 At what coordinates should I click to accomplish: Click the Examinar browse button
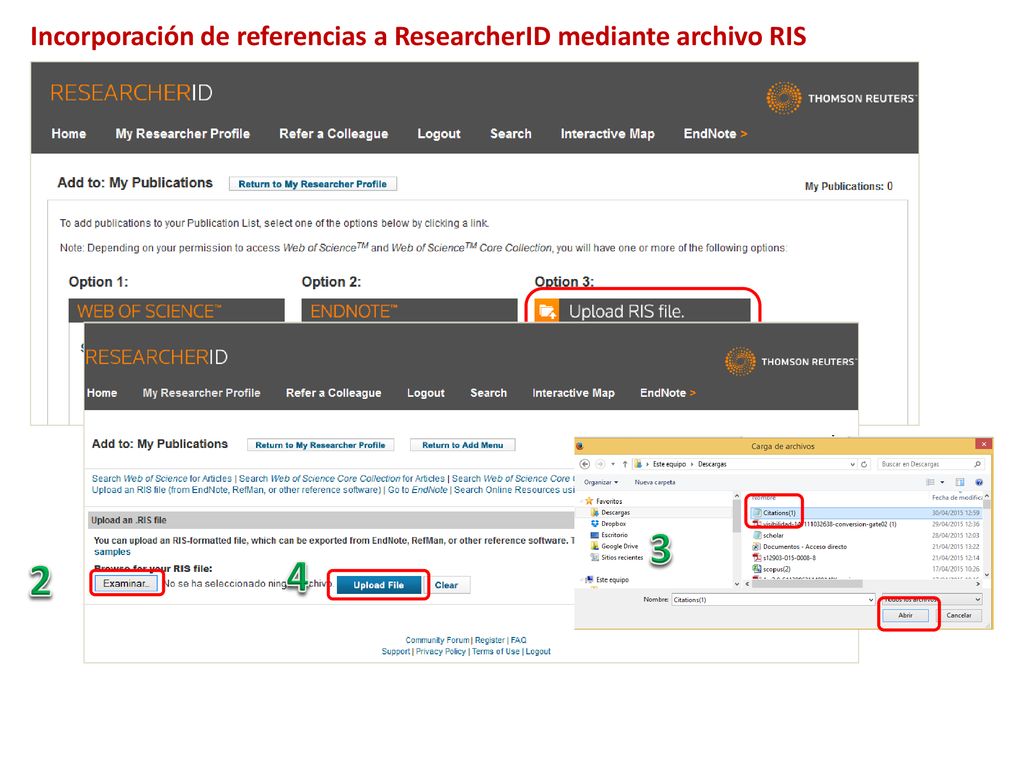(x=126, y=583)
